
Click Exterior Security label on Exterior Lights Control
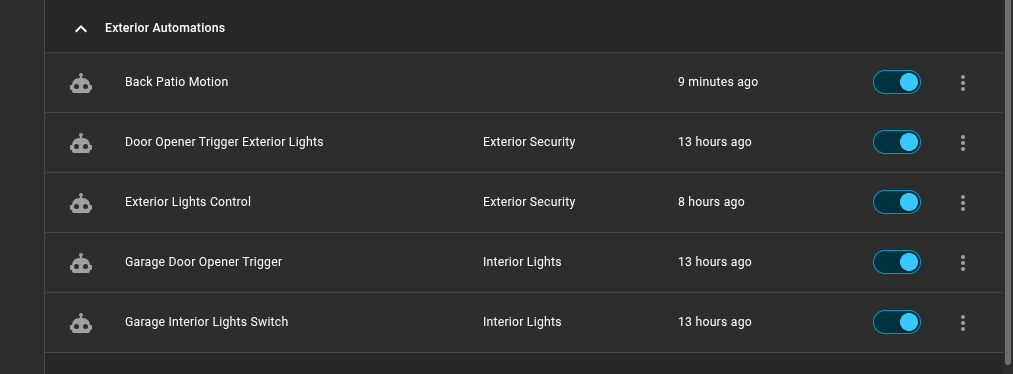click(x=529, y=202)
